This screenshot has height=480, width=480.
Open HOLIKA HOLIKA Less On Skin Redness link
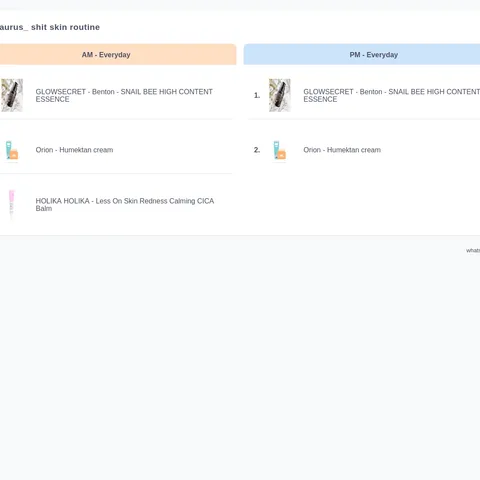[x=125, y=205]
